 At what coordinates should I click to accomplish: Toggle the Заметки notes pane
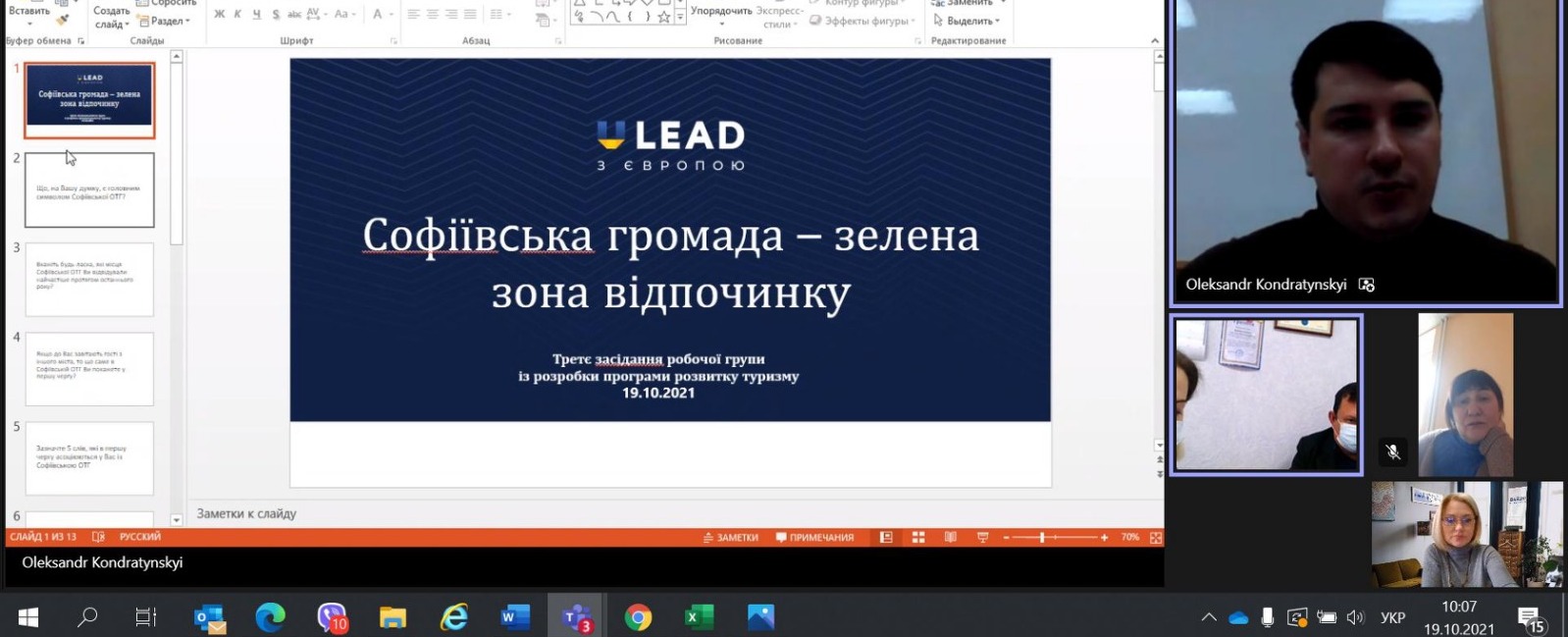[x=731, y=538]
